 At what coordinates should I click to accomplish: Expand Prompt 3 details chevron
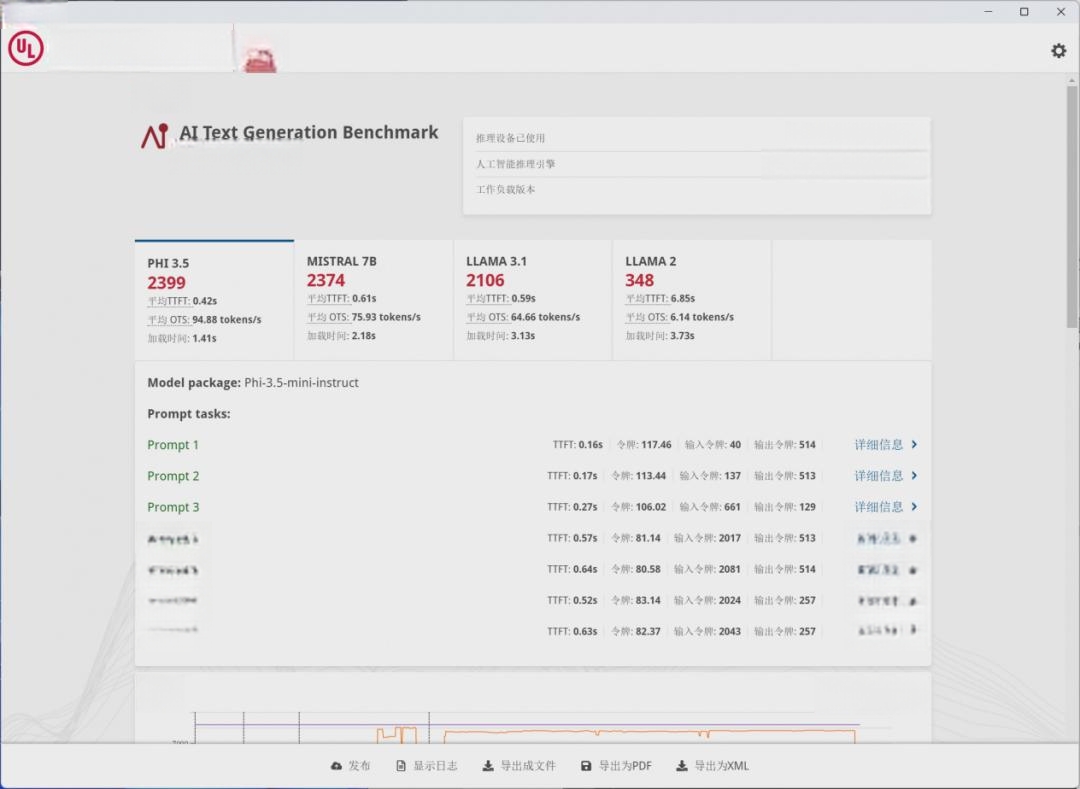914,506
